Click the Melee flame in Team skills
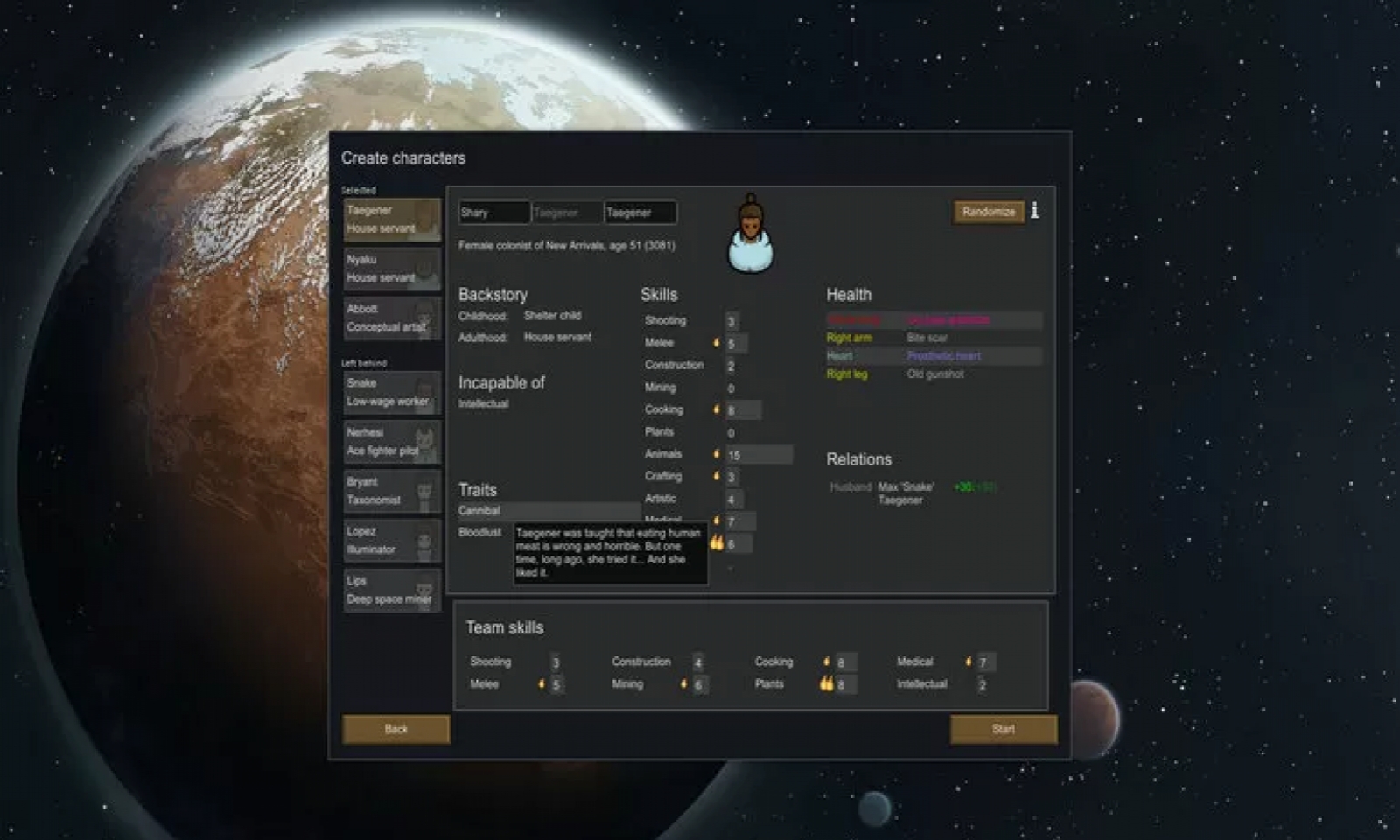 pos(541,683)
